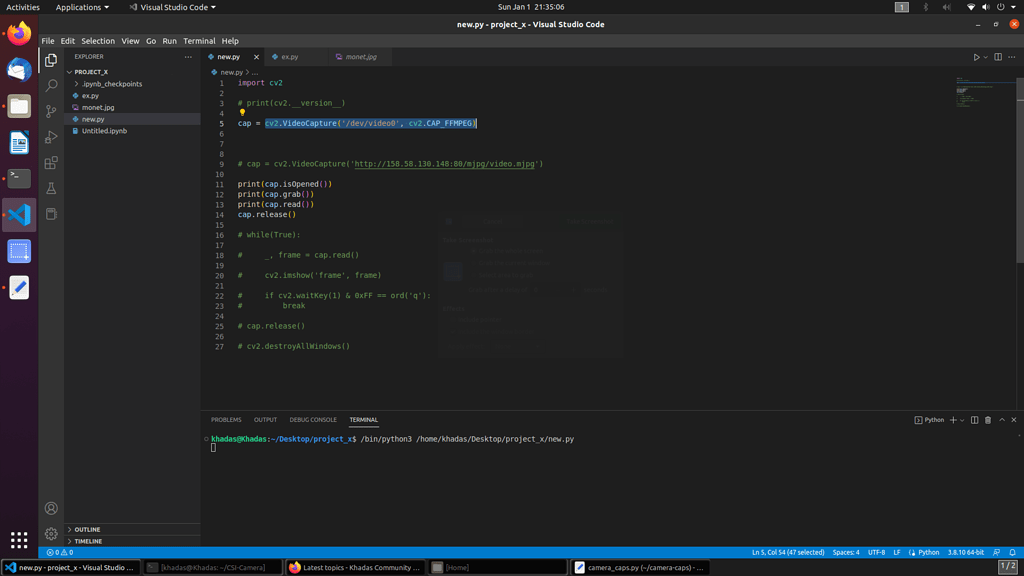Open the notifications bell in the status bar
The width and height of the screenshot is (1024, 576).
[x=1012, y=552]
